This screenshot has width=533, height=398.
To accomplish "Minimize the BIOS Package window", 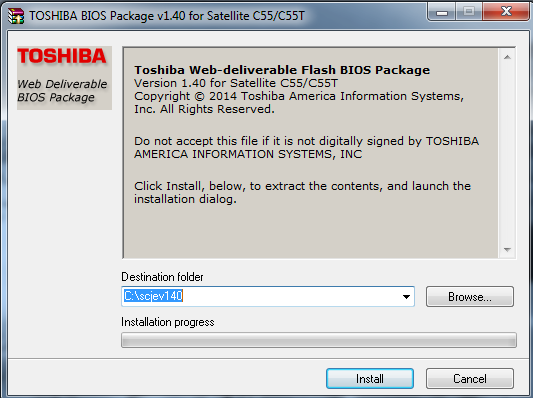I will [442, 12].
